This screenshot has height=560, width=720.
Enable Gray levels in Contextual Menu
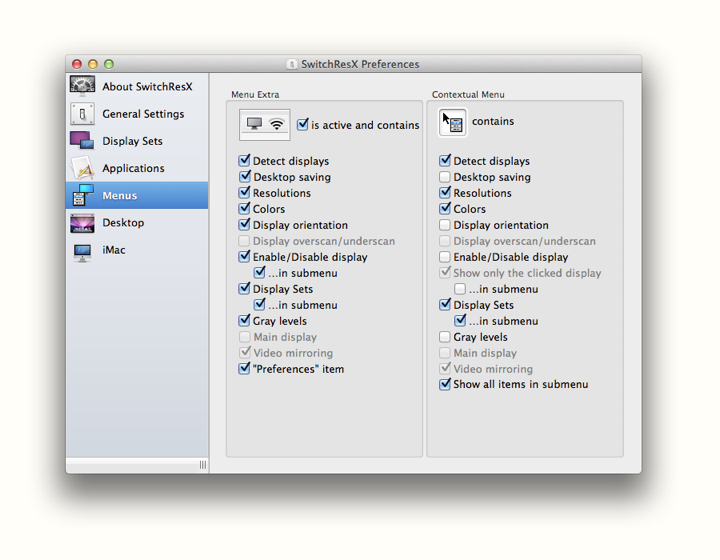[444, 337]
